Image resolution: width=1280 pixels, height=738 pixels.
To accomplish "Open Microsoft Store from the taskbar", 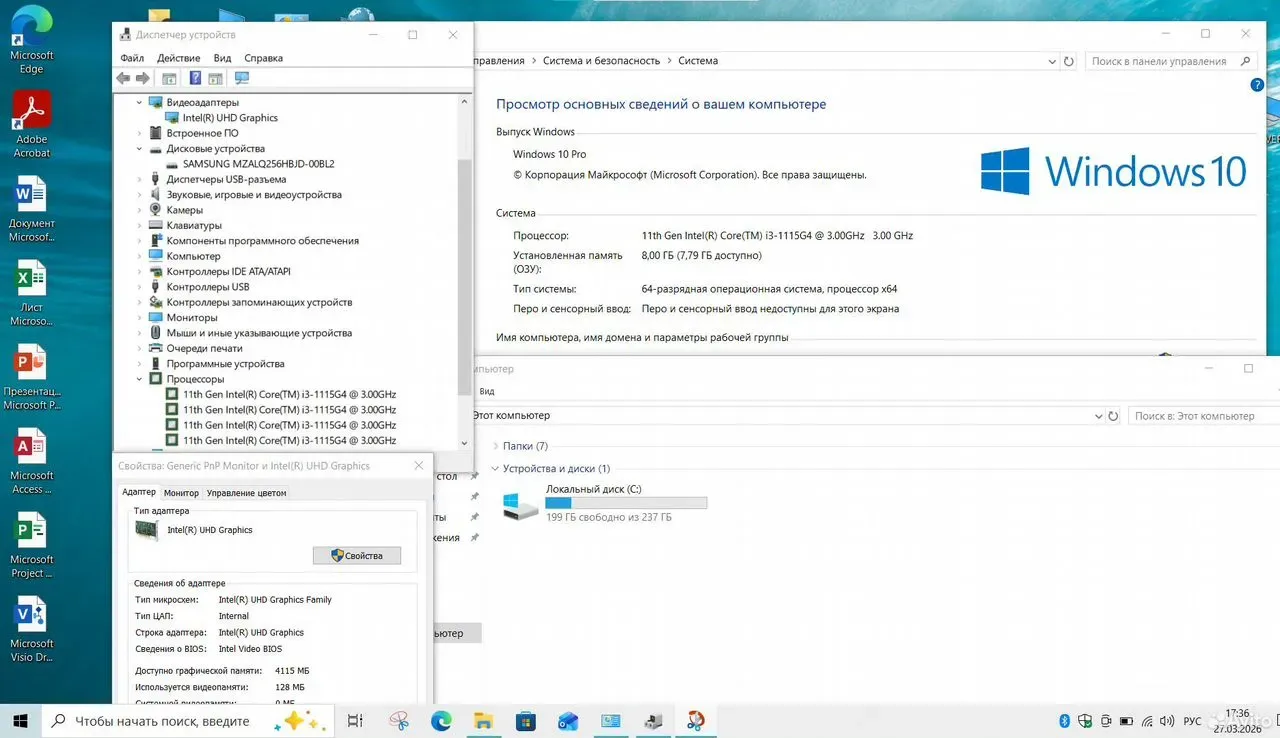I will coord(526,721).
